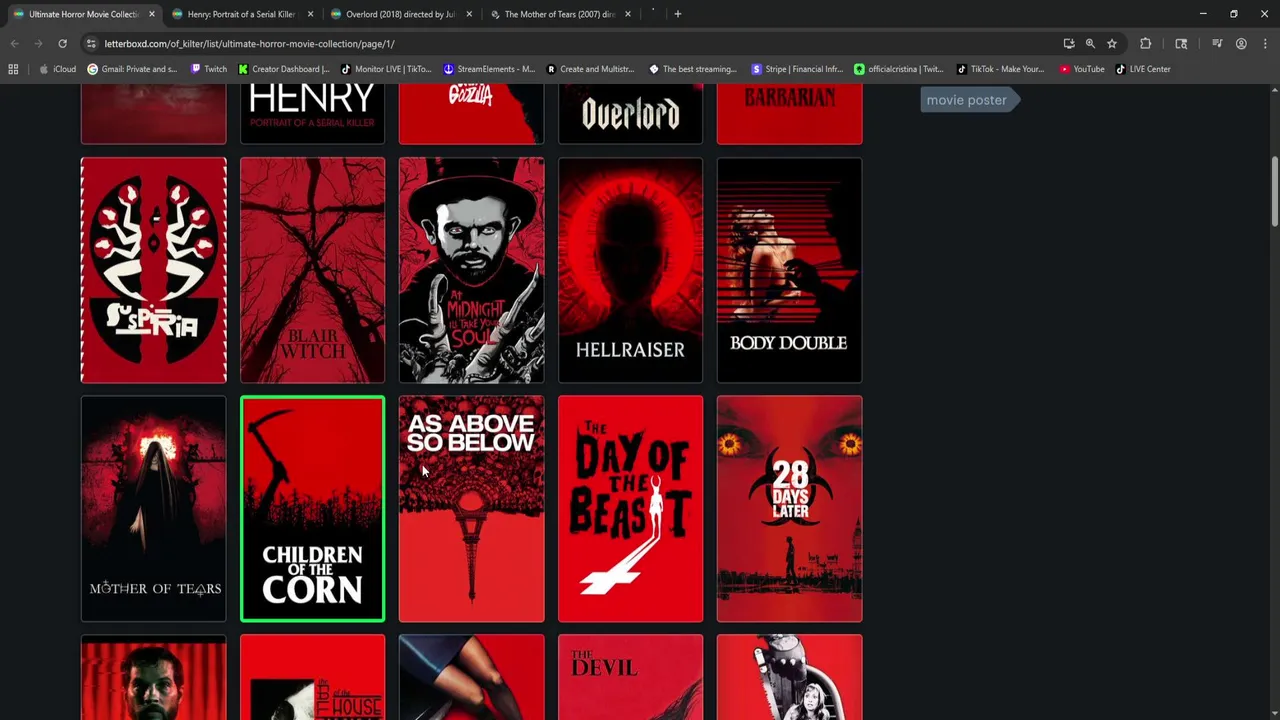
Task: Close the Ultimate Horror Movie Collection tab
Action: tap(151, 14)
